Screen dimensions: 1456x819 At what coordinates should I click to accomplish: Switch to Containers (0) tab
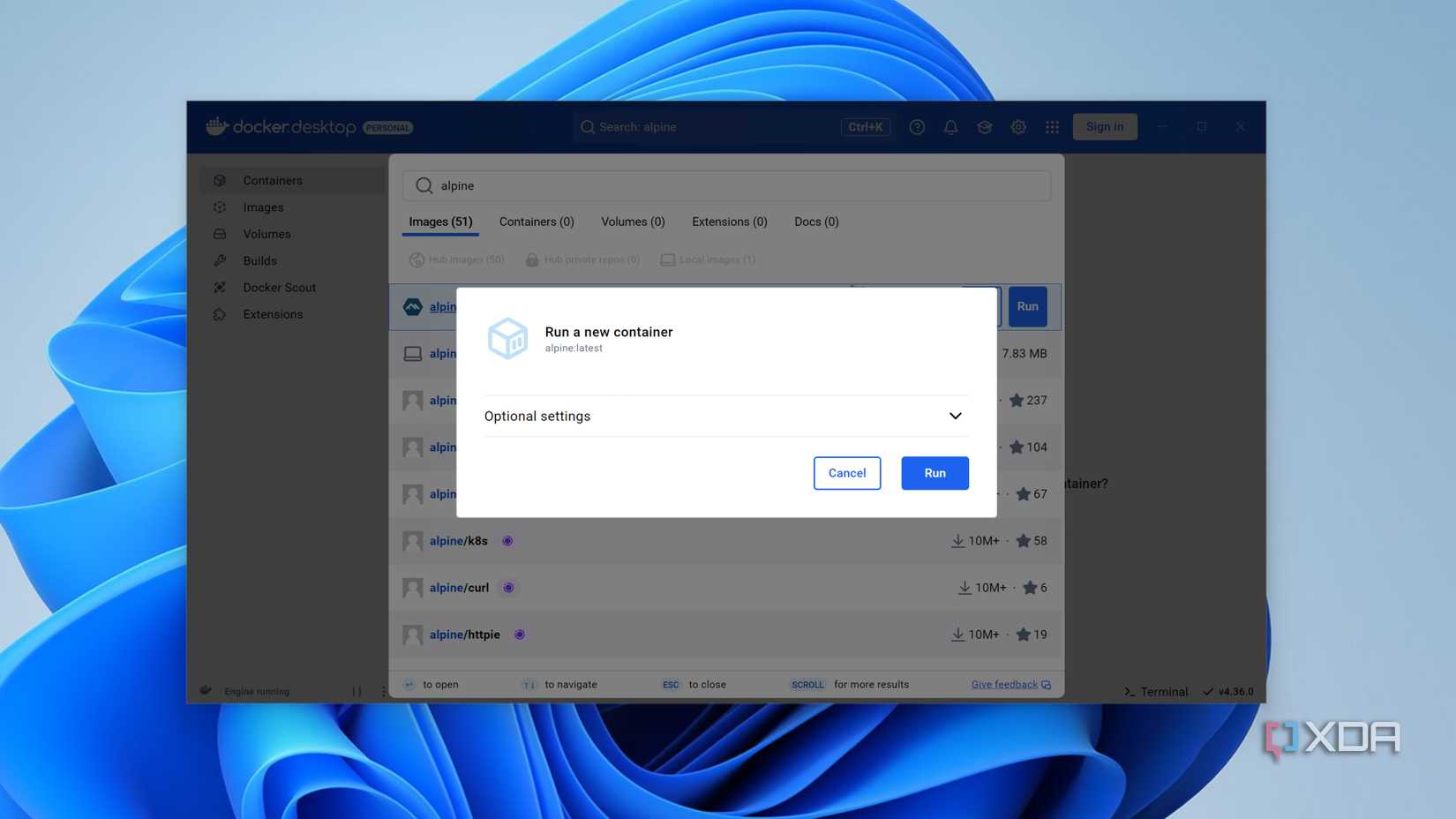[536, 222]
